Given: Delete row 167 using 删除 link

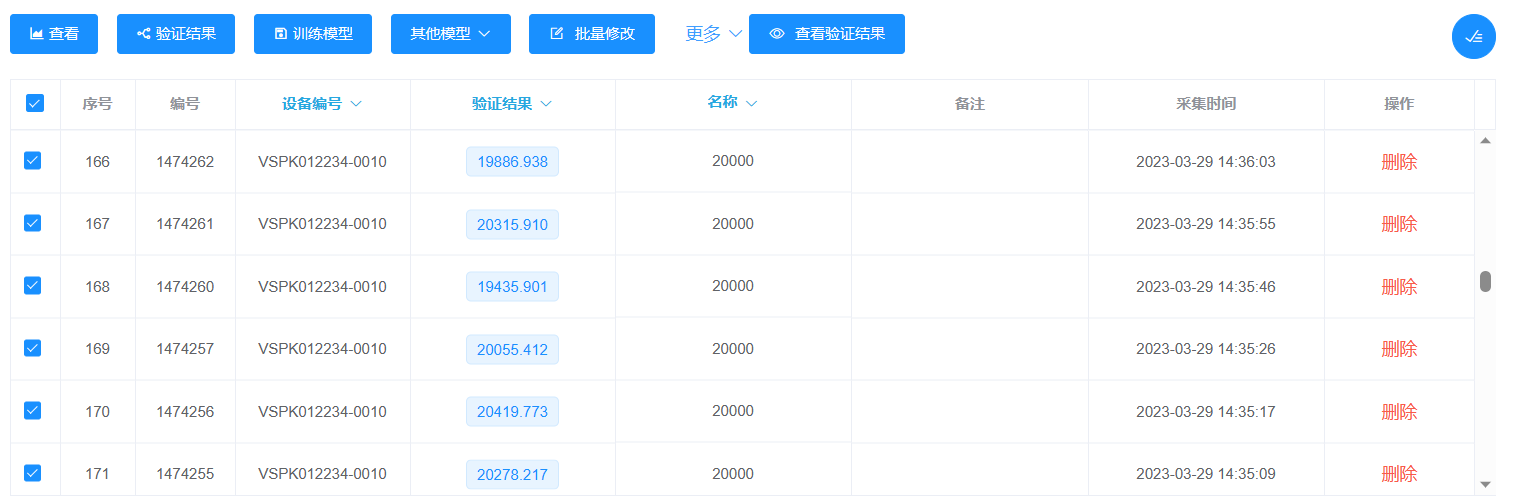Looking at the screenshot, I should click(1398, 224).
